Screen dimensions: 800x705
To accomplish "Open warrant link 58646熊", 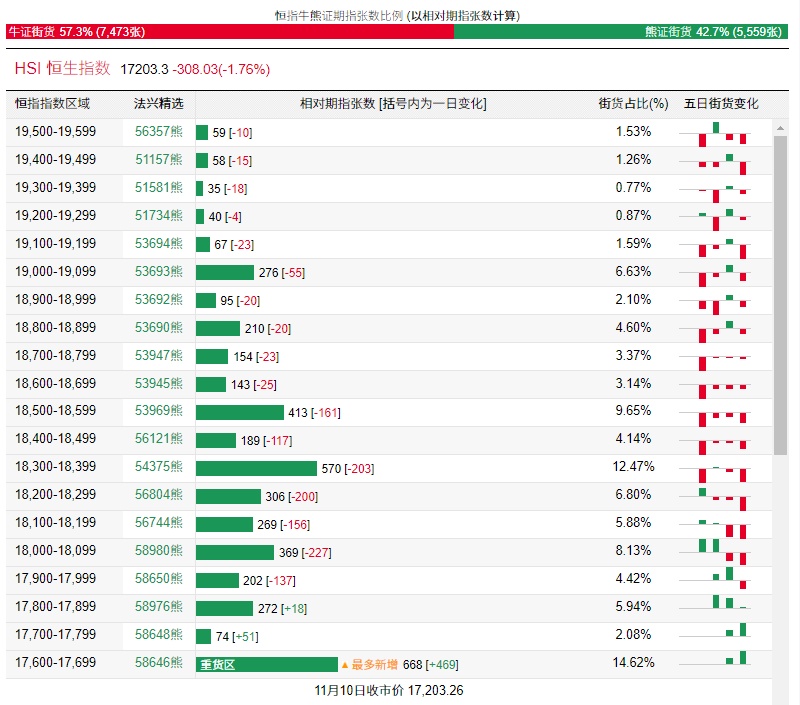I will (159, 663).
